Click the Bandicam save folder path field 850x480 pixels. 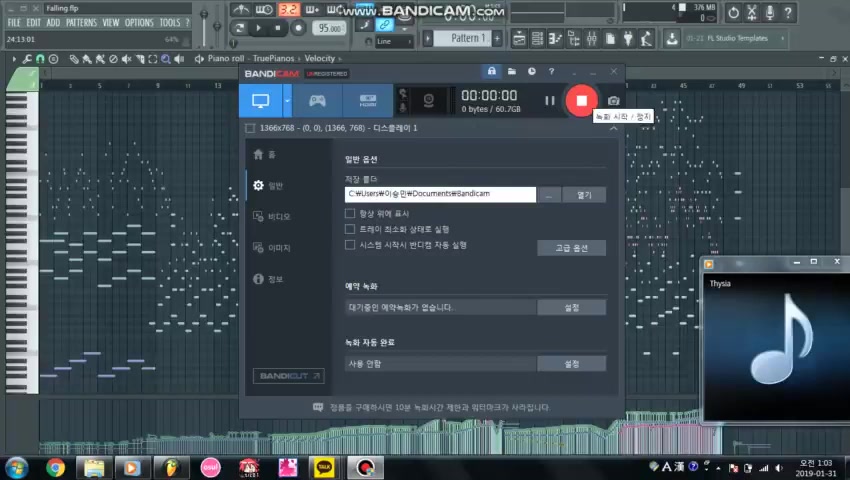[x=440, y=194]
